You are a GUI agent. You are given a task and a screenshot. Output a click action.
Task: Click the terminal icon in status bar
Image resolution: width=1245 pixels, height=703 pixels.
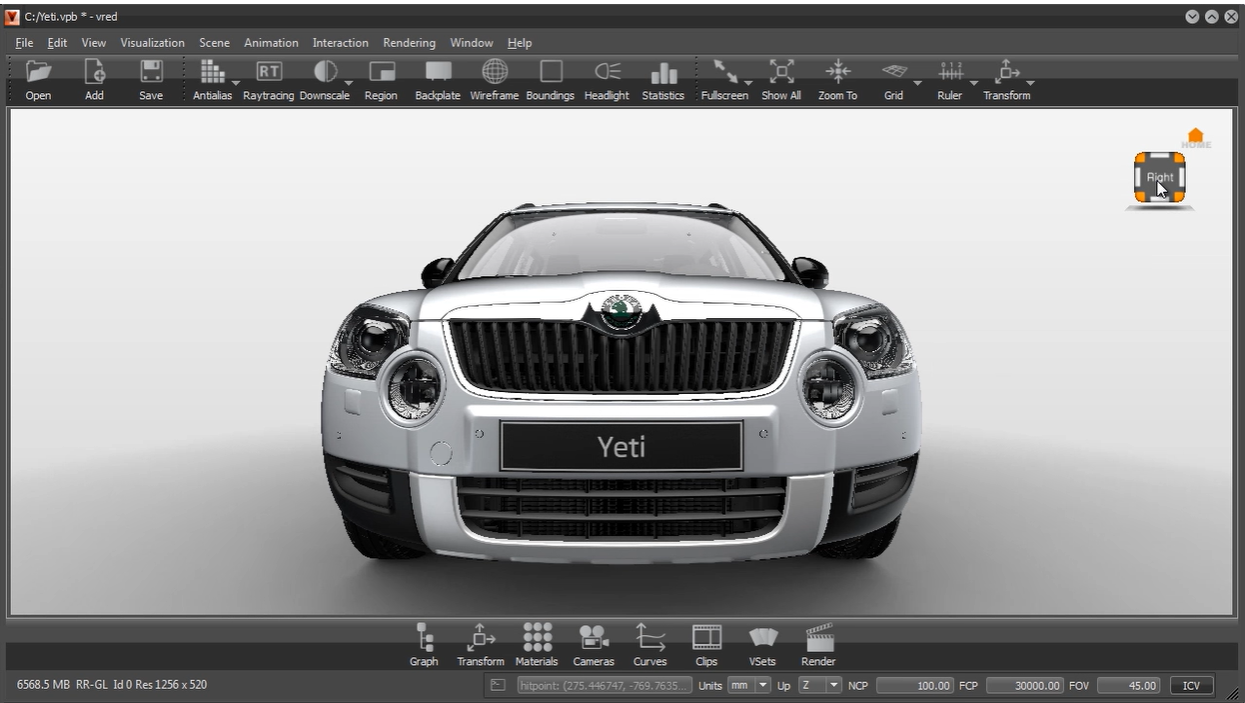(x=498, y=685)
